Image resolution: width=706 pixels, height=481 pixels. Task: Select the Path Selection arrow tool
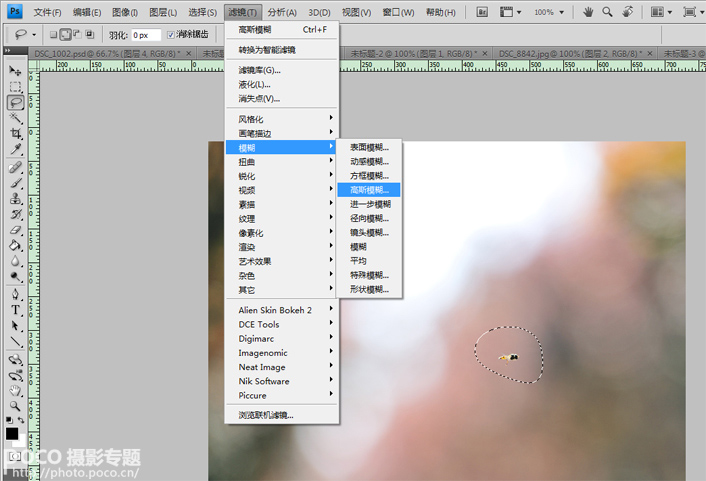click(x=15, y=326)
